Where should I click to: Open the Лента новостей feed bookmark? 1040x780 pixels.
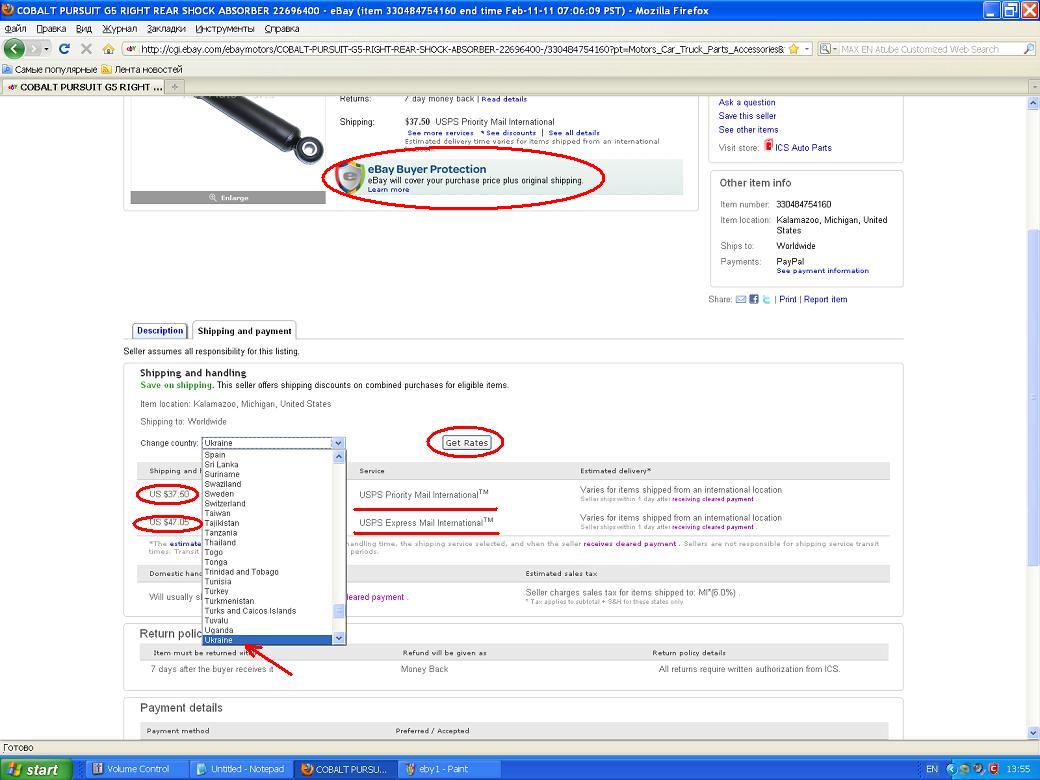tap(142, 69)
